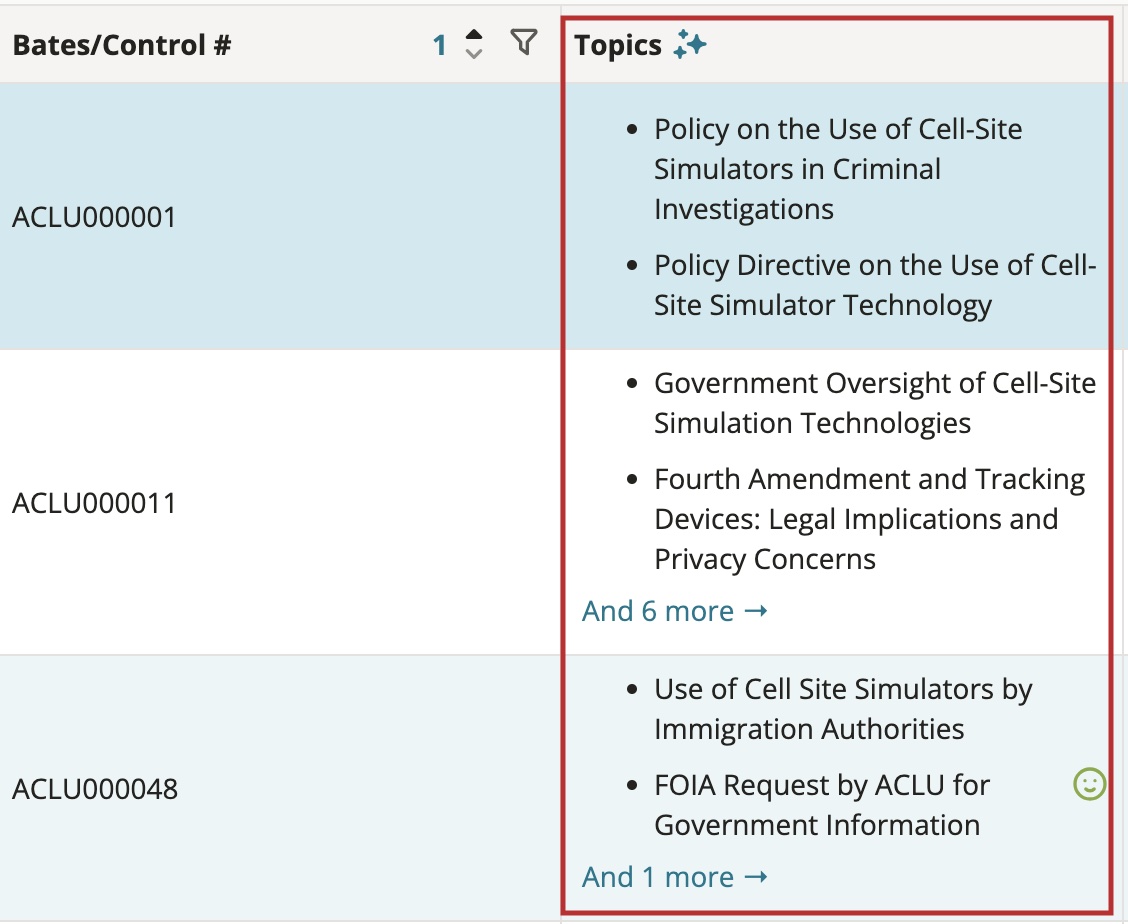1128x924 pixels.
Task: Open the 'And 6 more' link
Action: pyautogui.click(x=675, y=611)
